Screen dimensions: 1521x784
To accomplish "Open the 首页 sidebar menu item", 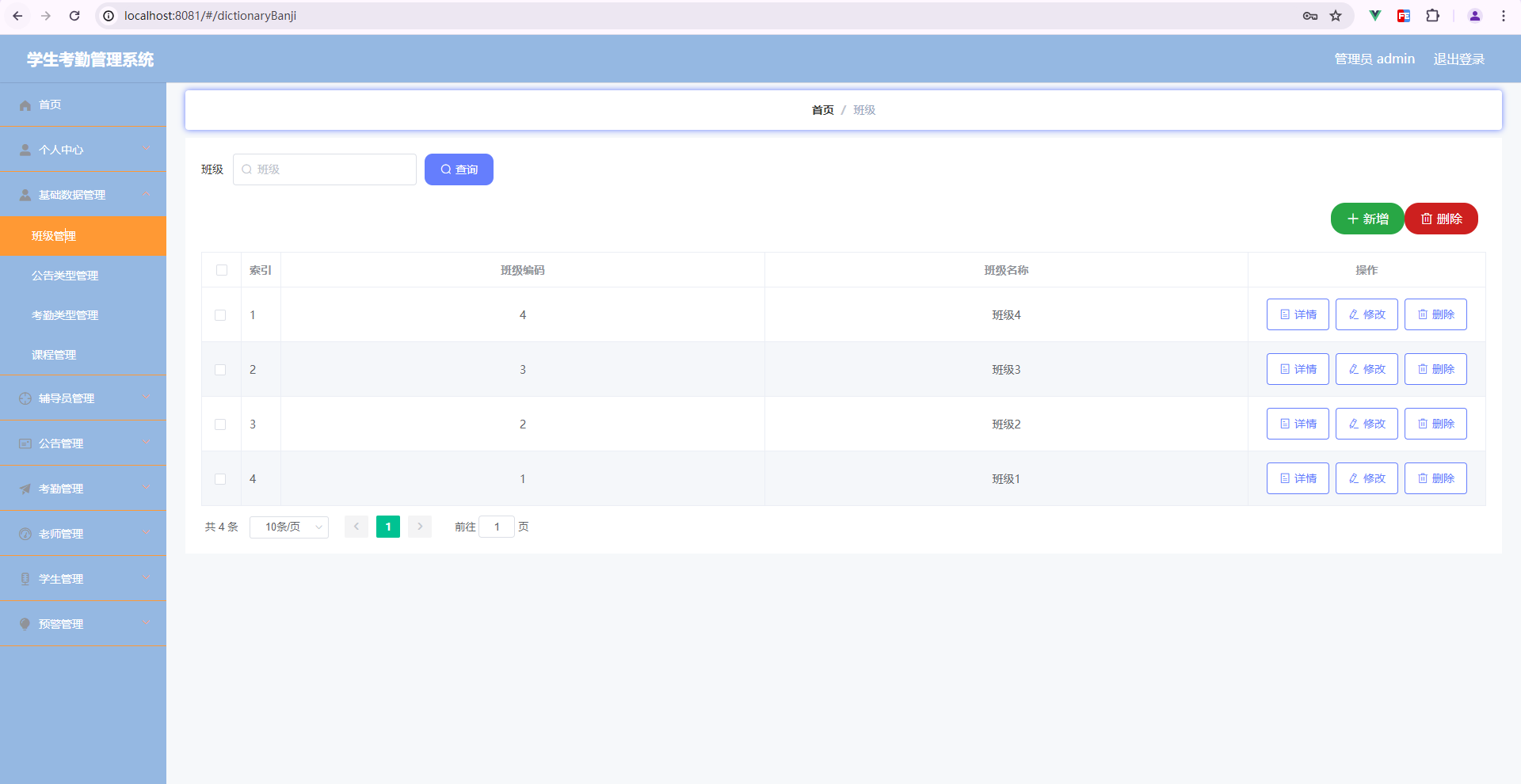I will coord(83,105).
